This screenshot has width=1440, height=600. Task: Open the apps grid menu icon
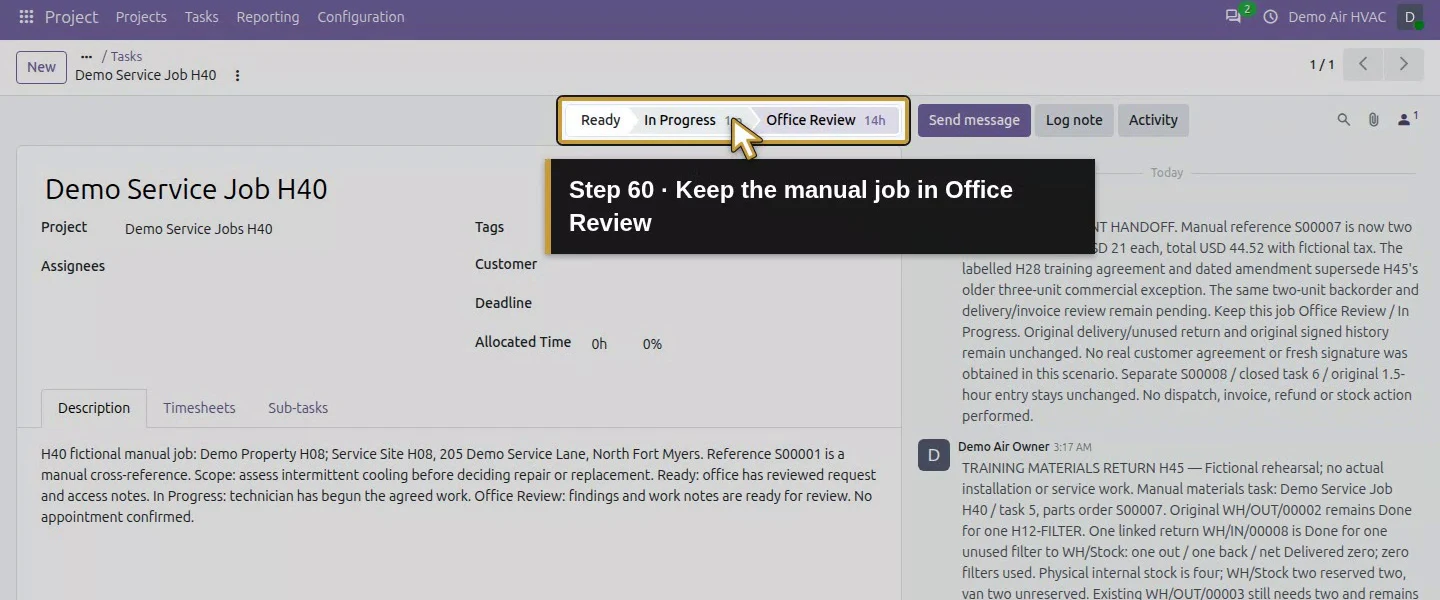pos(26,17)
